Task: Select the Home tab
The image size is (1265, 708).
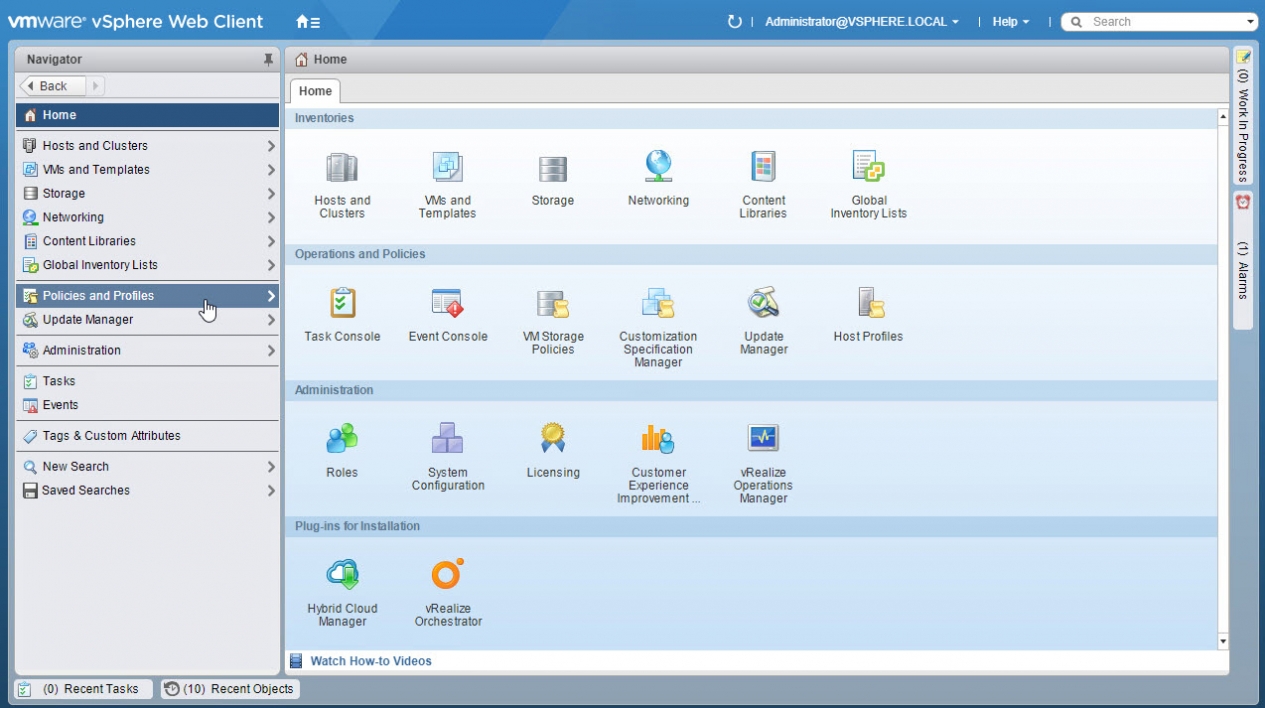Action: 315,91
